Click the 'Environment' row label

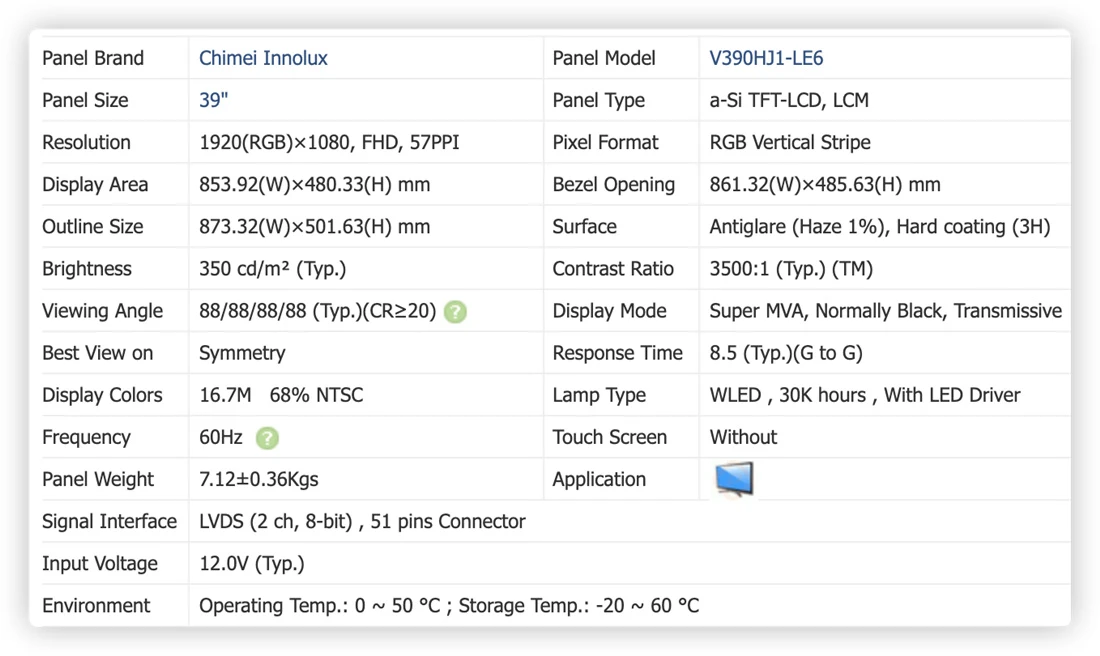click(96, 605)
